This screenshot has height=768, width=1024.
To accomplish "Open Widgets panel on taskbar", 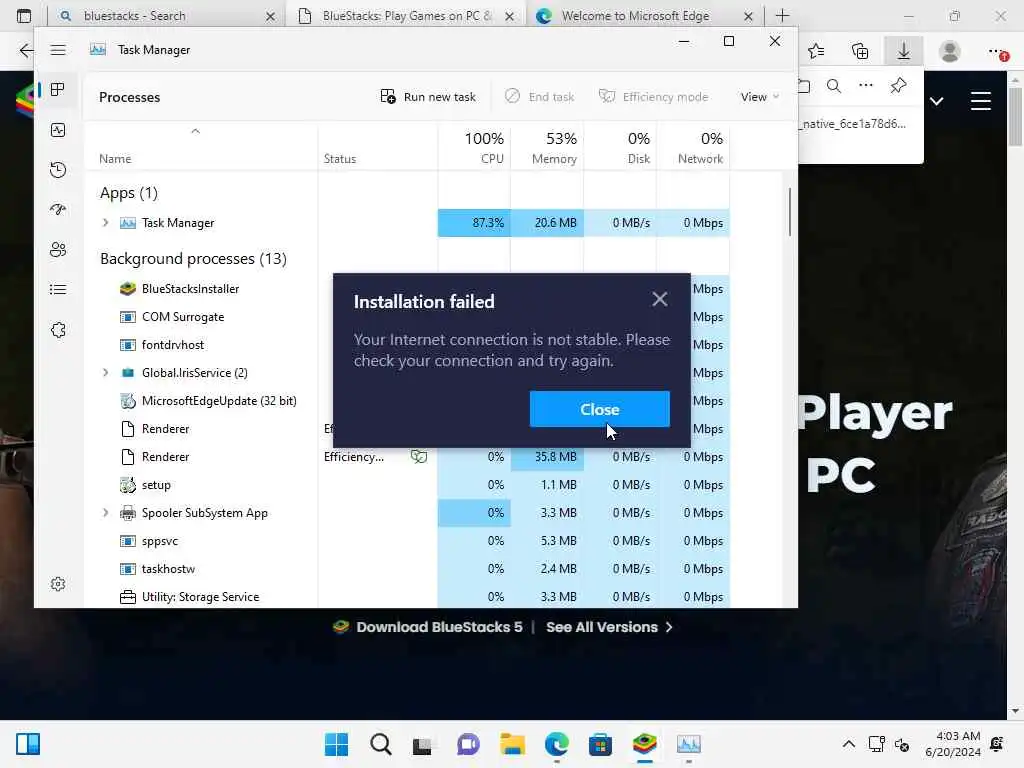I will (x=28, y=744).
